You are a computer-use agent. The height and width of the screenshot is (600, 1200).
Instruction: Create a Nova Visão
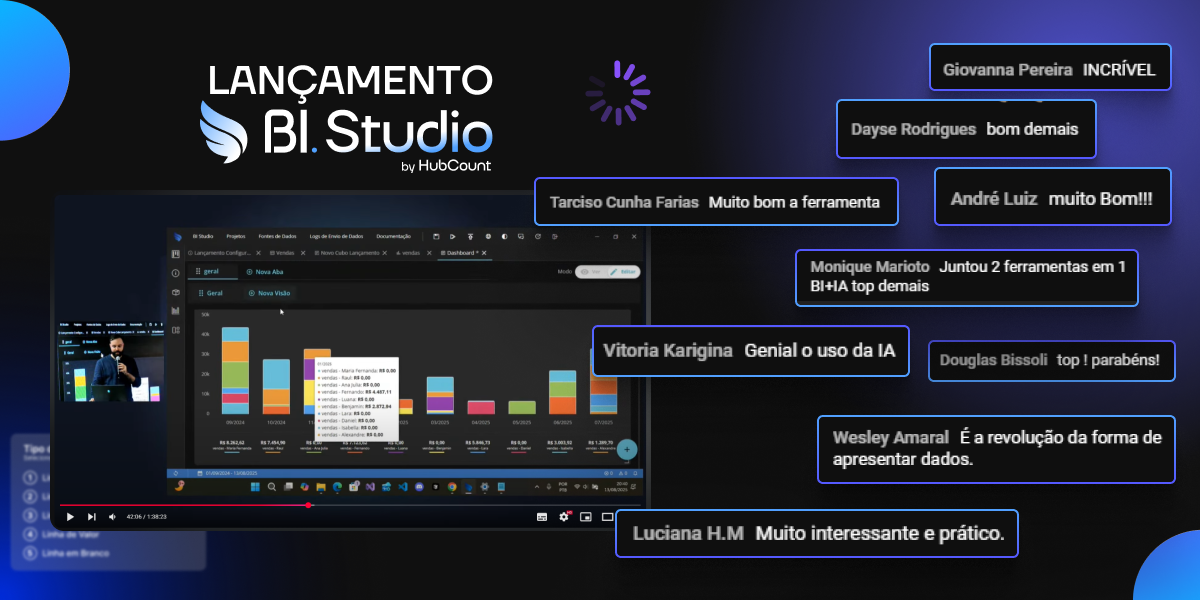(269, 293)
